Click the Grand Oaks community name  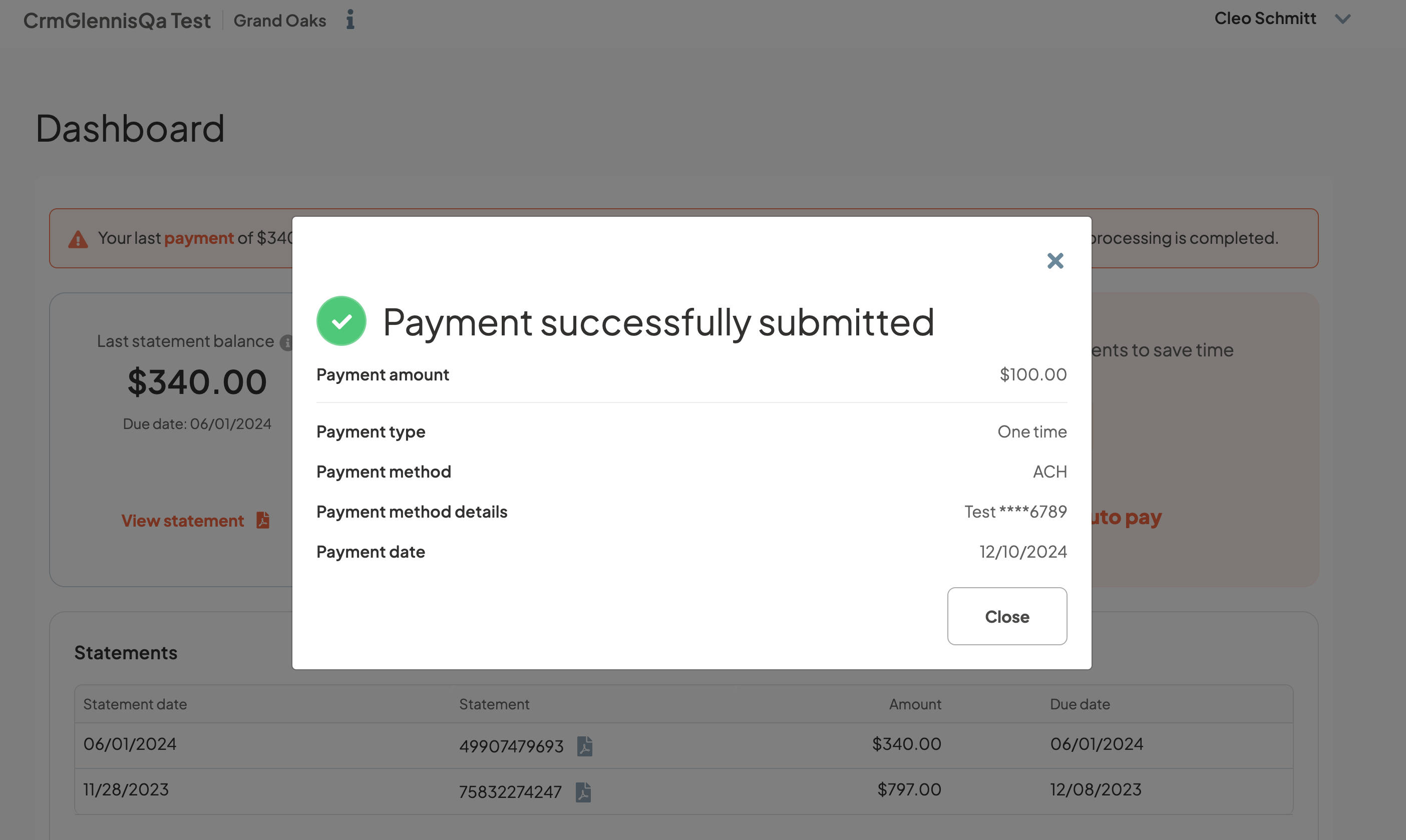pos(279,21)
